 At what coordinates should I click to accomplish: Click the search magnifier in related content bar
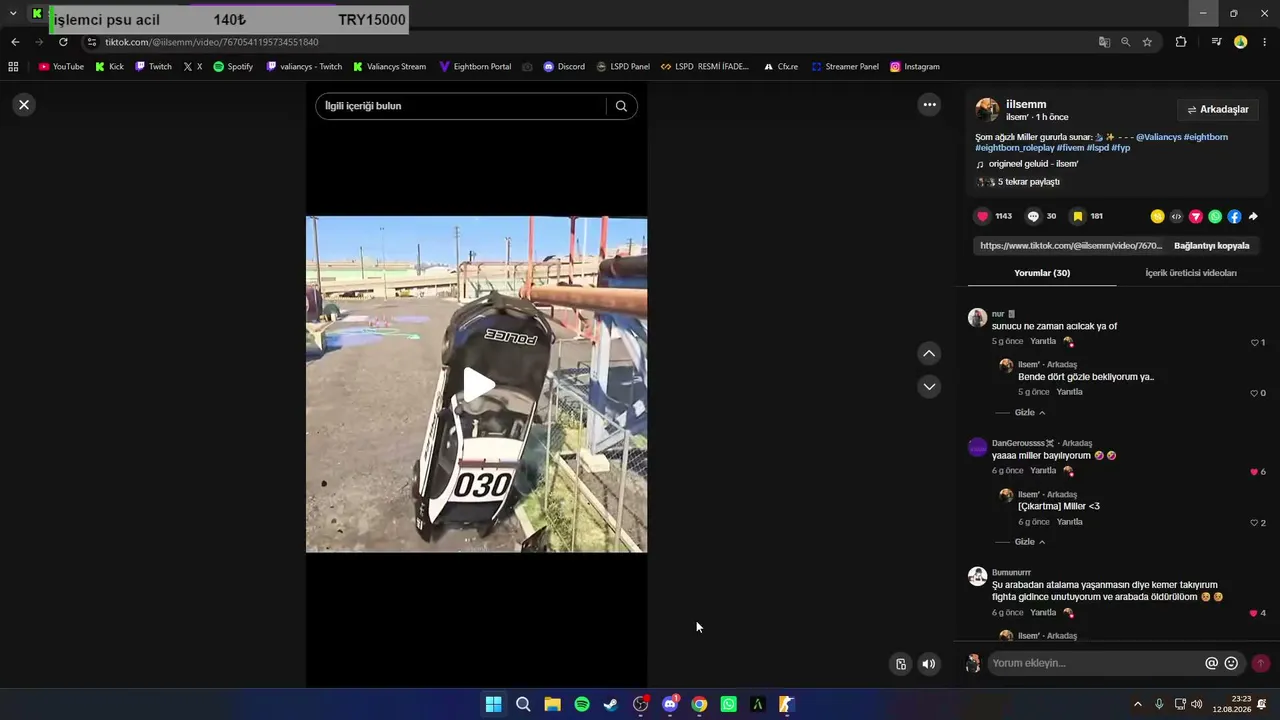621,106
